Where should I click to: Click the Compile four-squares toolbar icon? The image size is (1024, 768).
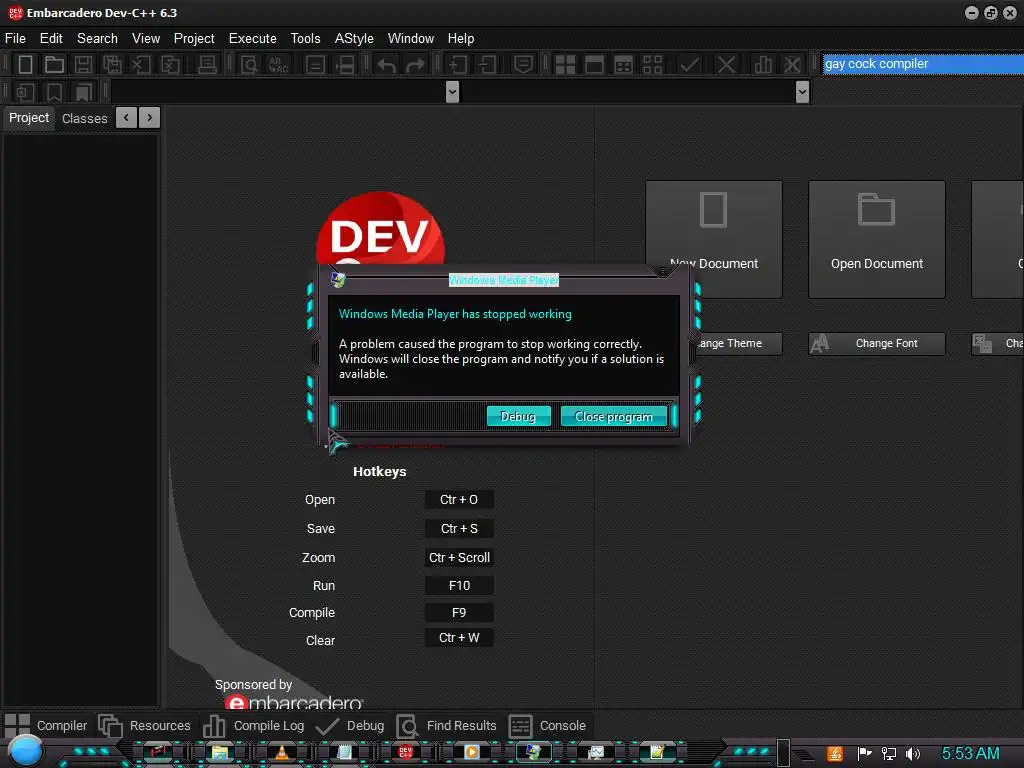point(565,64)
